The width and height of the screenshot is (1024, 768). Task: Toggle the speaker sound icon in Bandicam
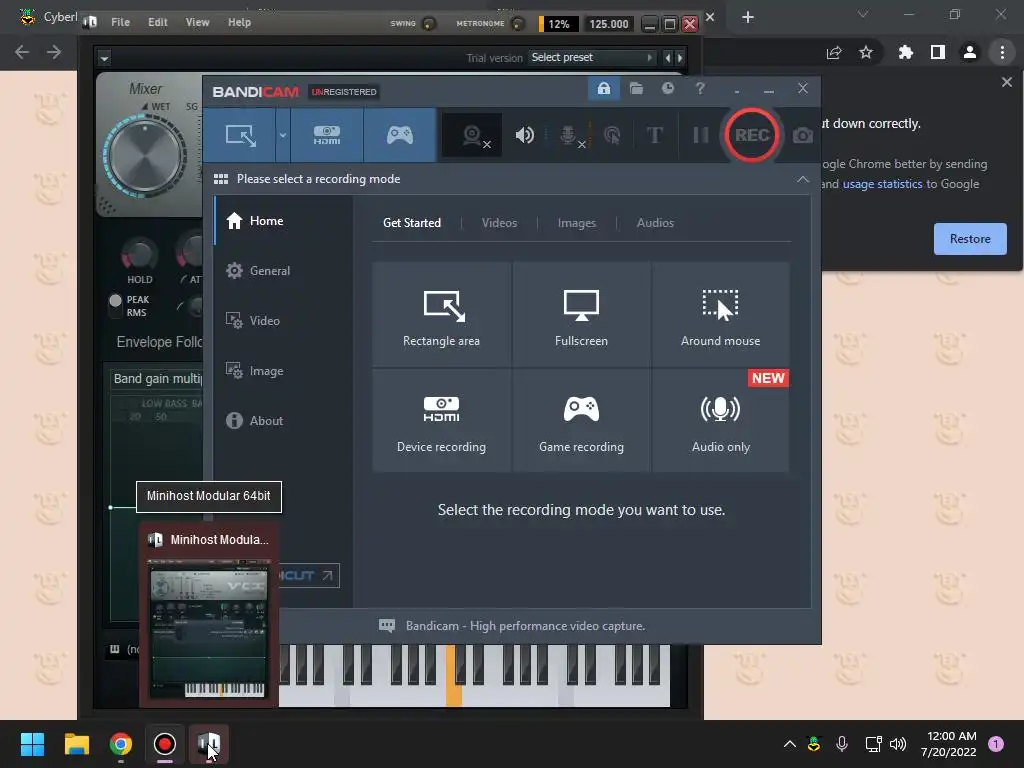524,135
